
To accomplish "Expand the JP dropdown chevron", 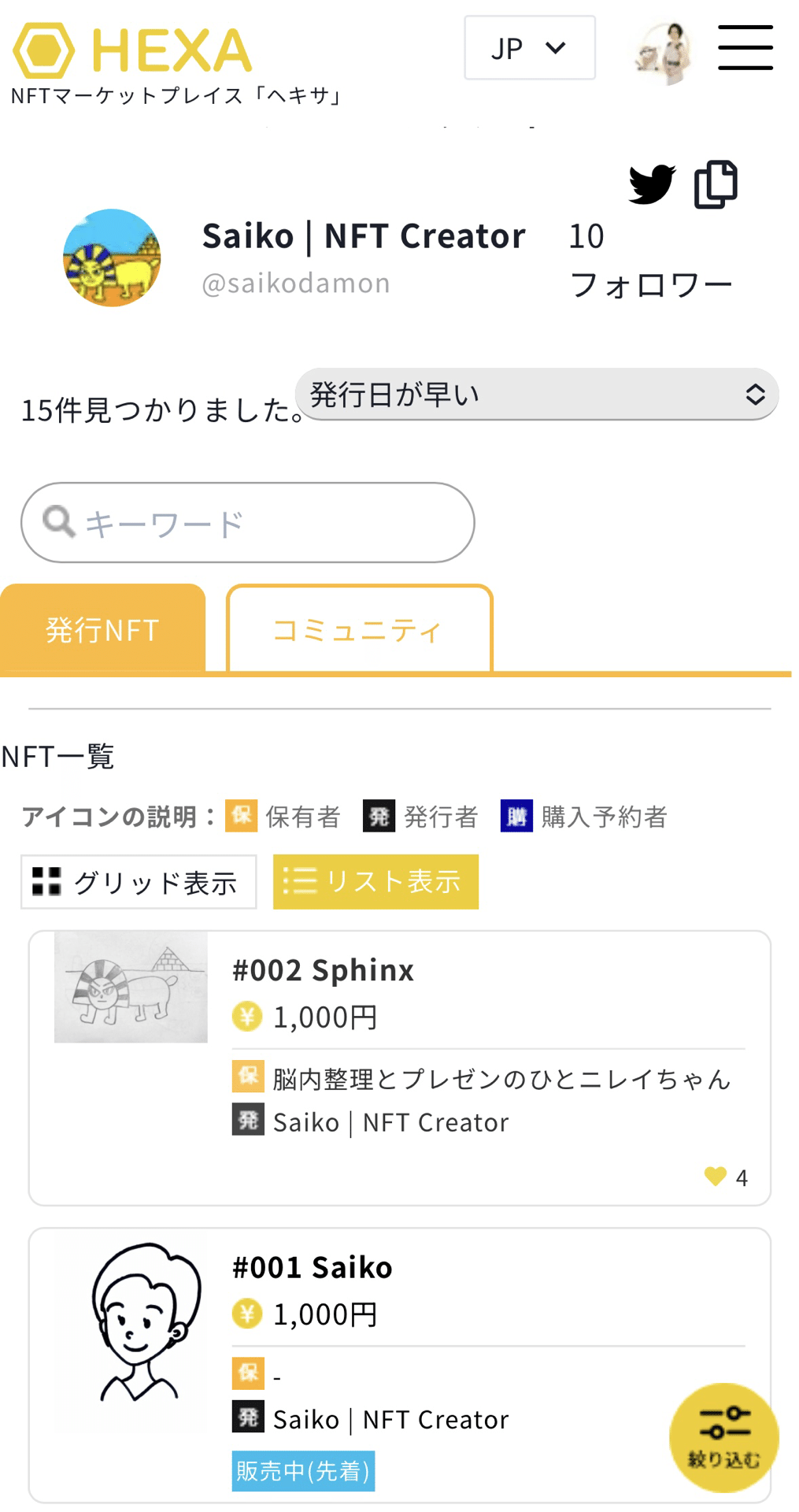I will (554, 47).
